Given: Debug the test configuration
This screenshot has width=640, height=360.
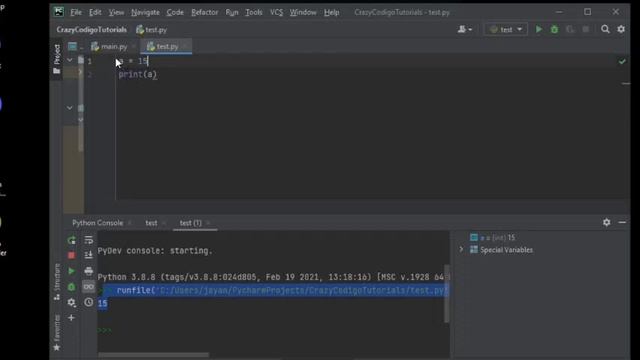Looking at the screenshot, I should pyautogui.click(x=554, y=29).
